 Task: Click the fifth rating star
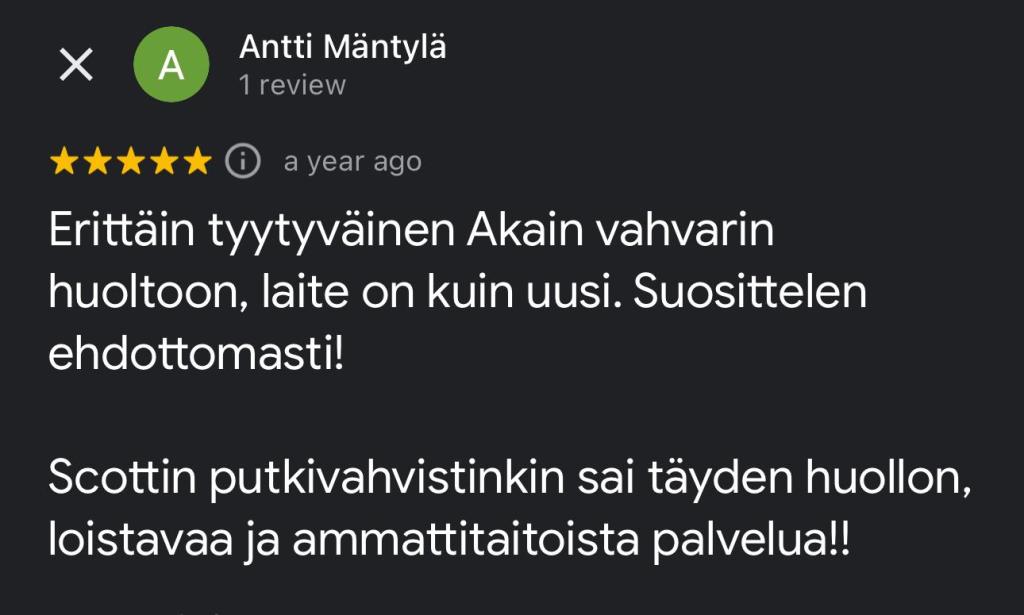(198, 161)
